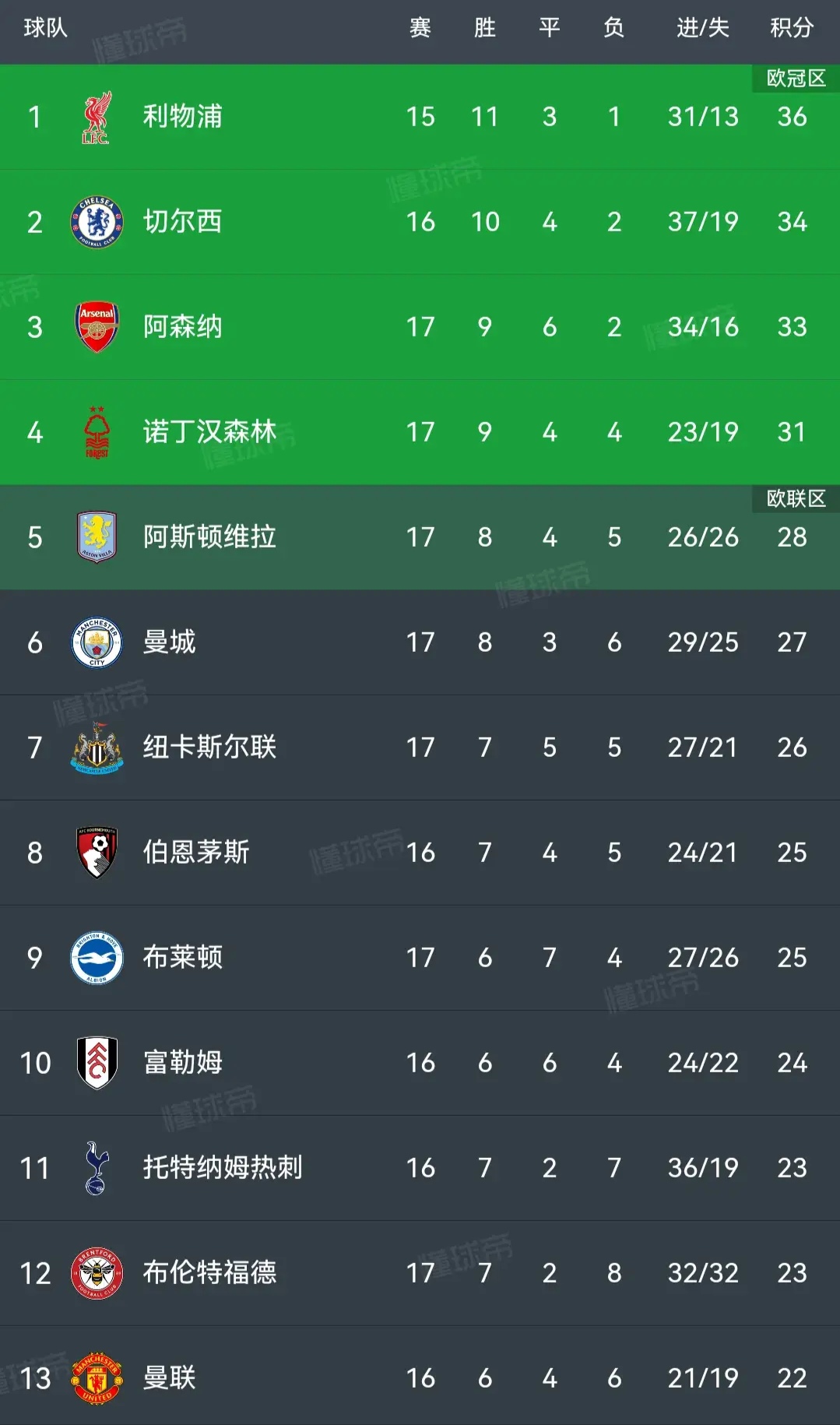
Task: Tap the Brighton seagull badge
Action: 97,958
